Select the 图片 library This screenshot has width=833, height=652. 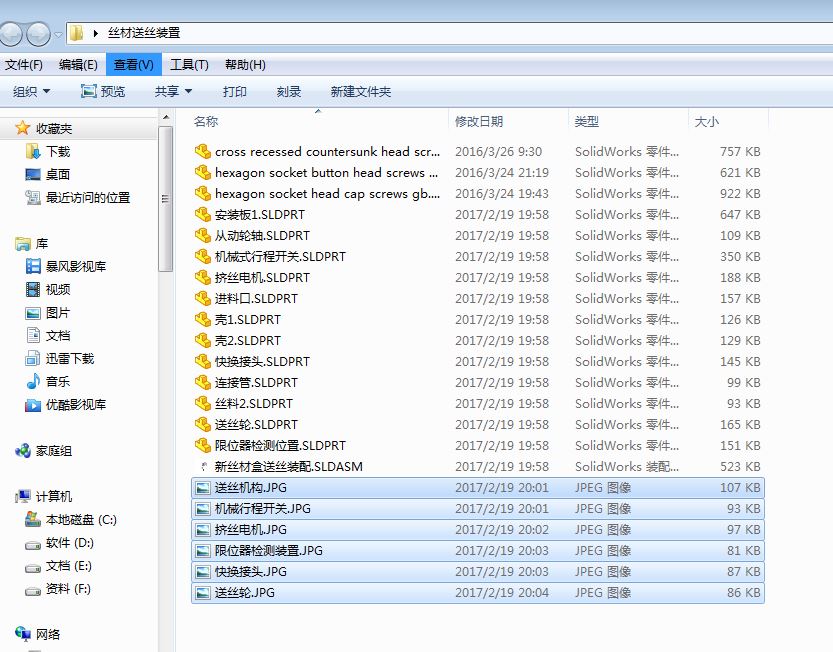click(48, 312)
